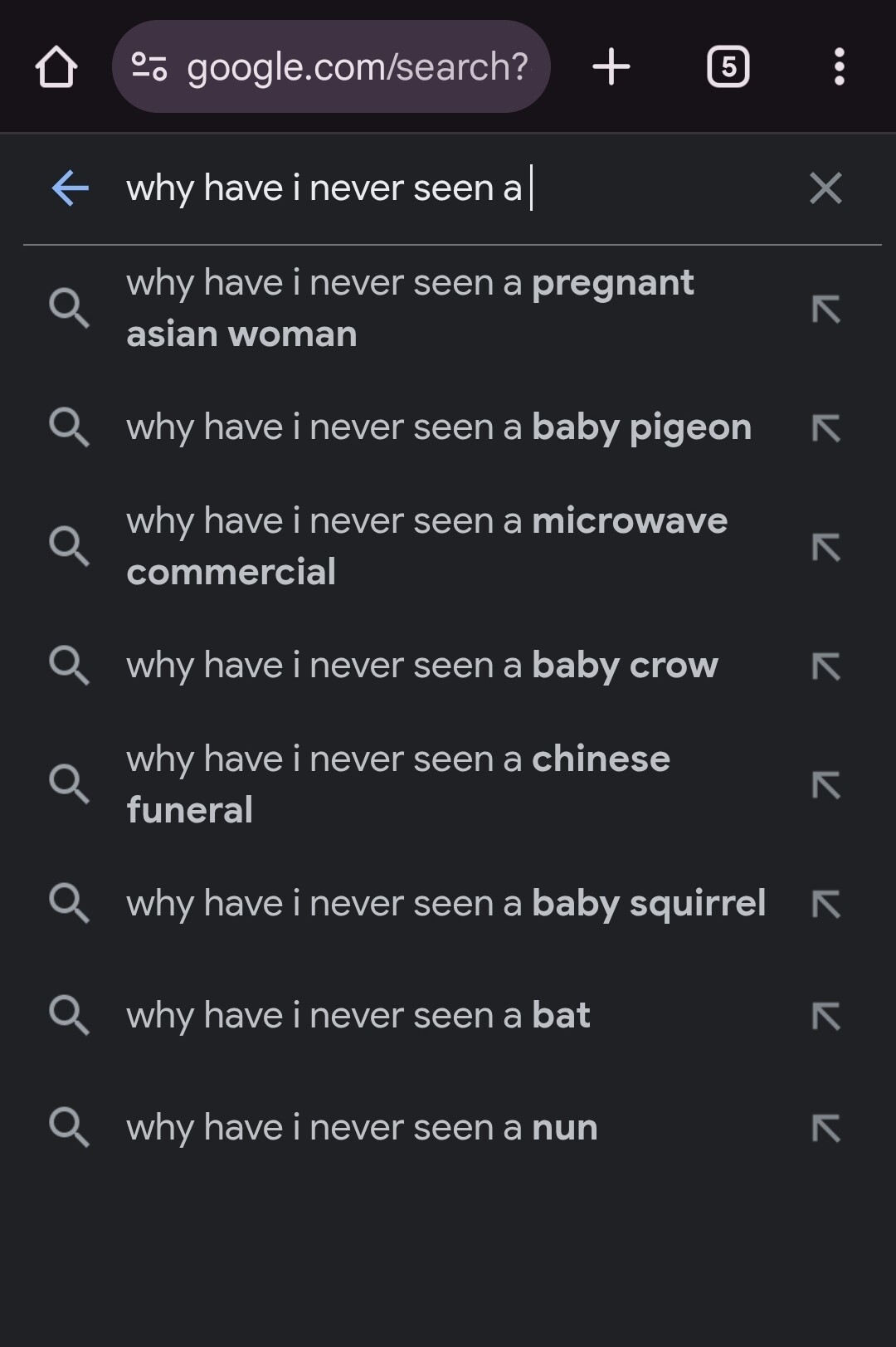Insert 'nun' suggestion via arrow icon
This screenshot has width=896, height=1347.
(x=825, y=1129)
